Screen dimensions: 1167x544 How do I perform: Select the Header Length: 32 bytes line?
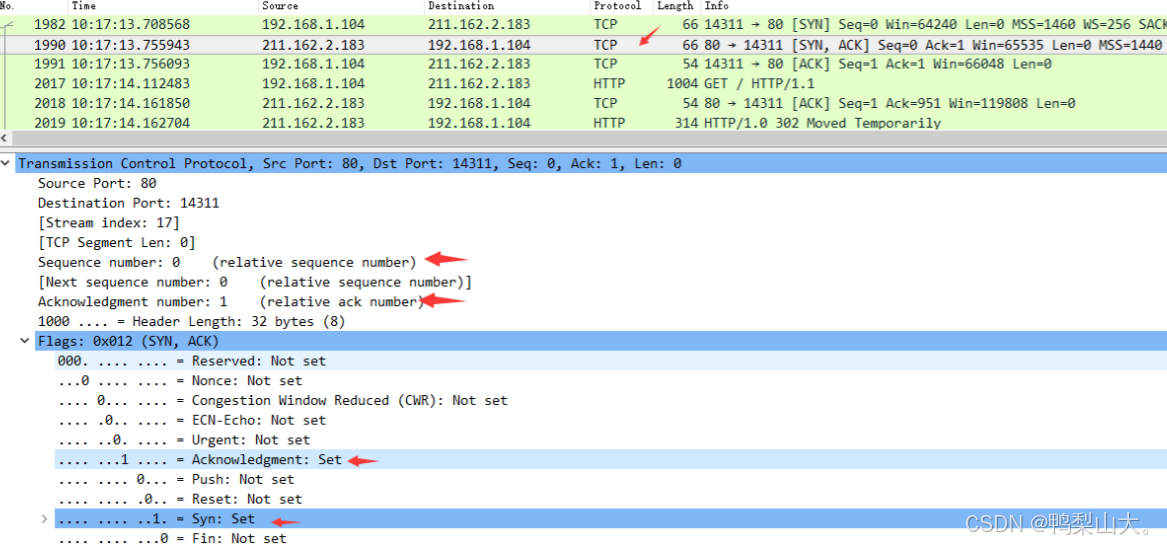(191, 321)
